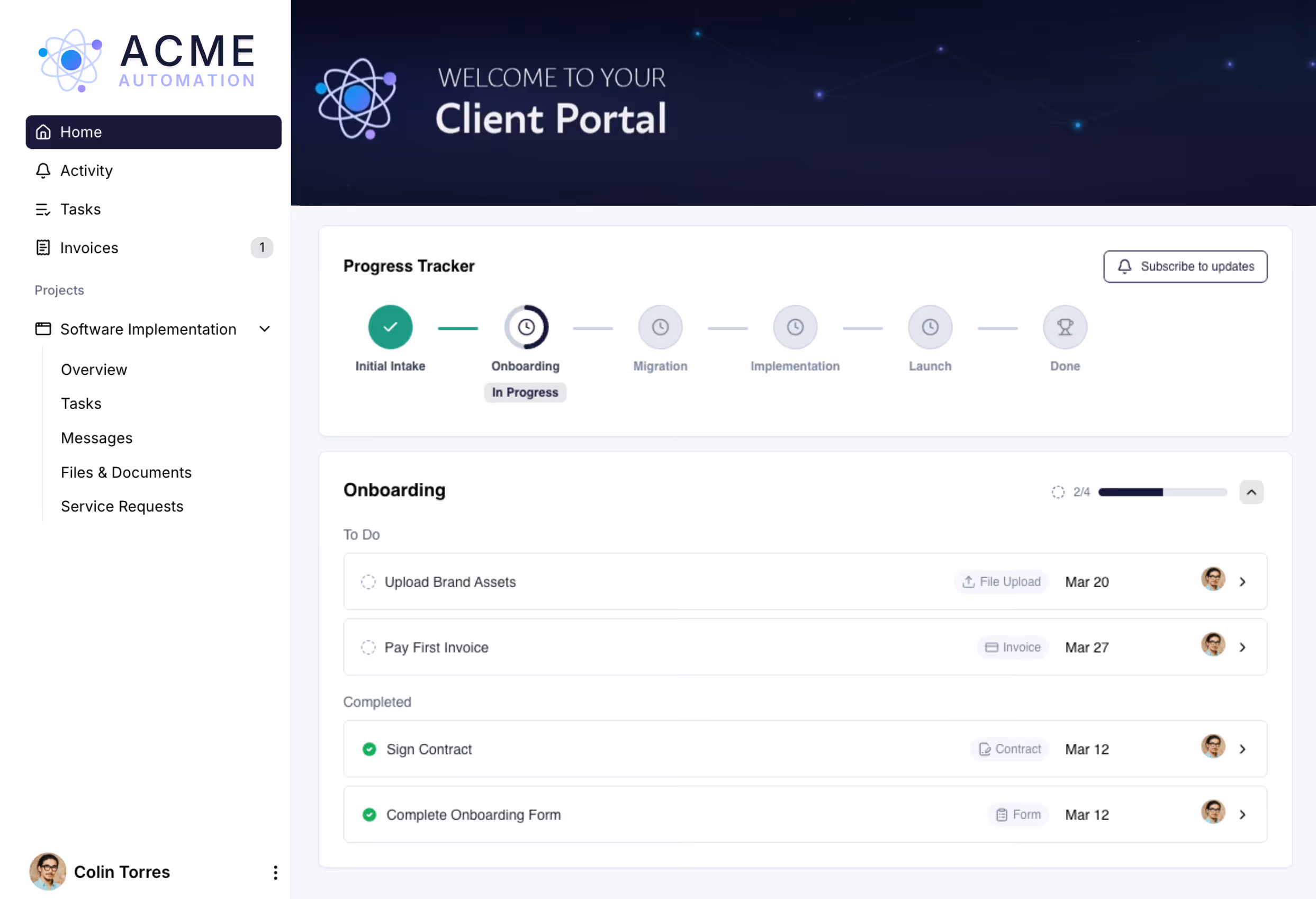
Task: Click the Onboarding clock step icon
Action: tap(526, 327)
